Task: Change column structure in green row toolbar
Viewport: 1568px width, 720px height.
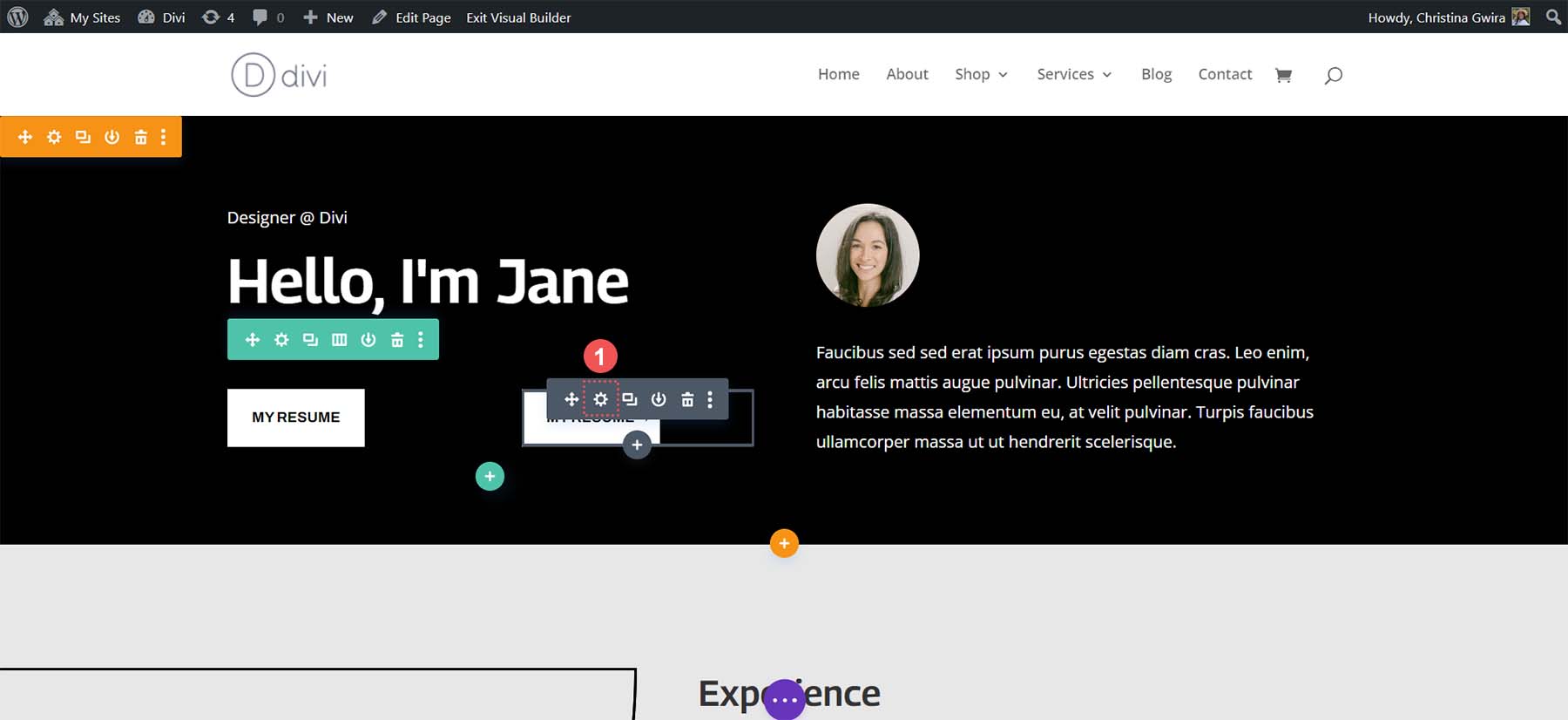Action: coord(339,339)
